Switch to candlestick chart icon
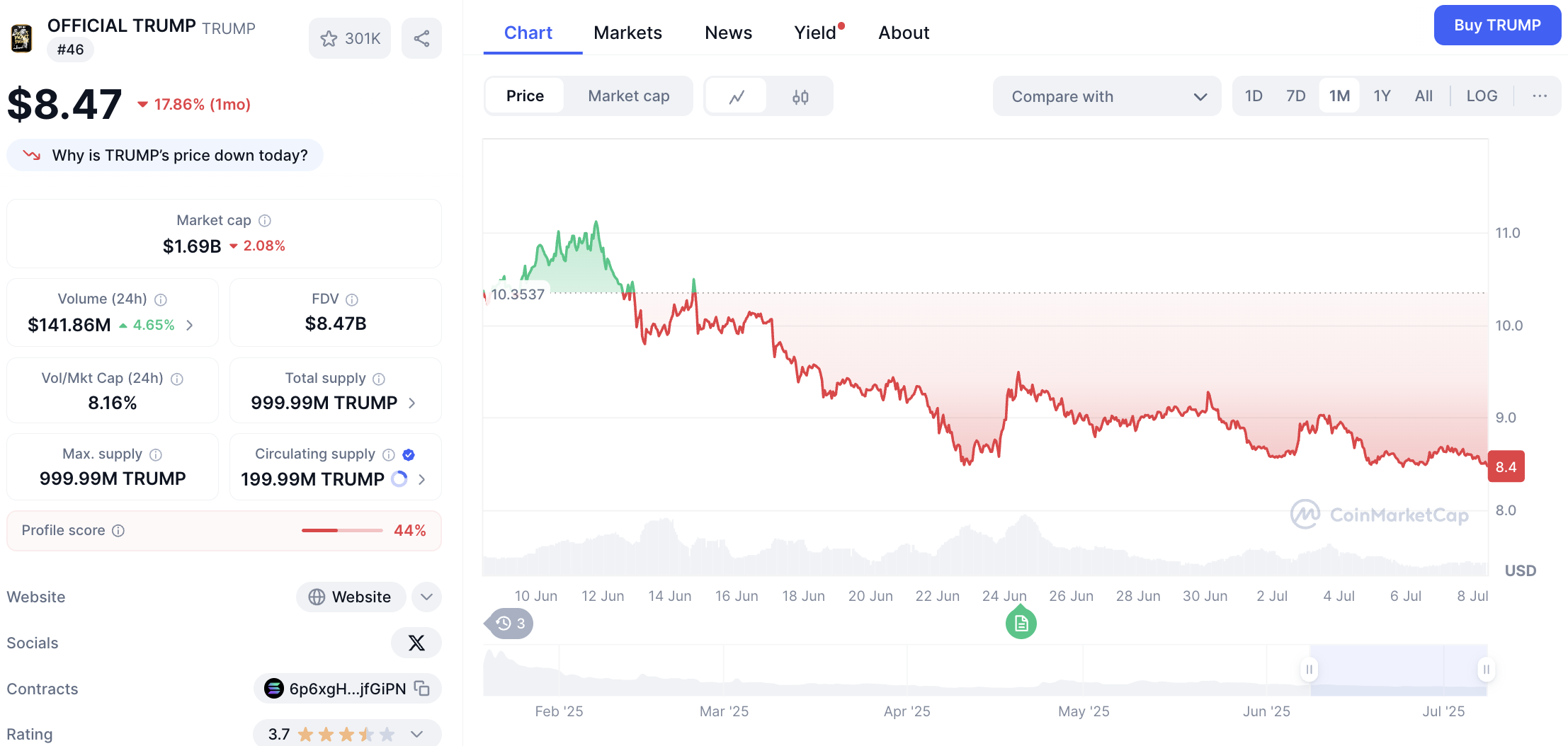 coord(800,96)
